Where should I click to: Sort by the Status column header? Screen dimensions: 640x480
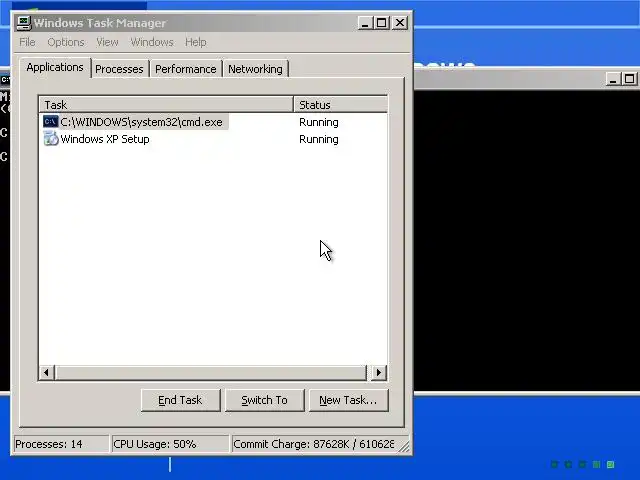point(340,104)
